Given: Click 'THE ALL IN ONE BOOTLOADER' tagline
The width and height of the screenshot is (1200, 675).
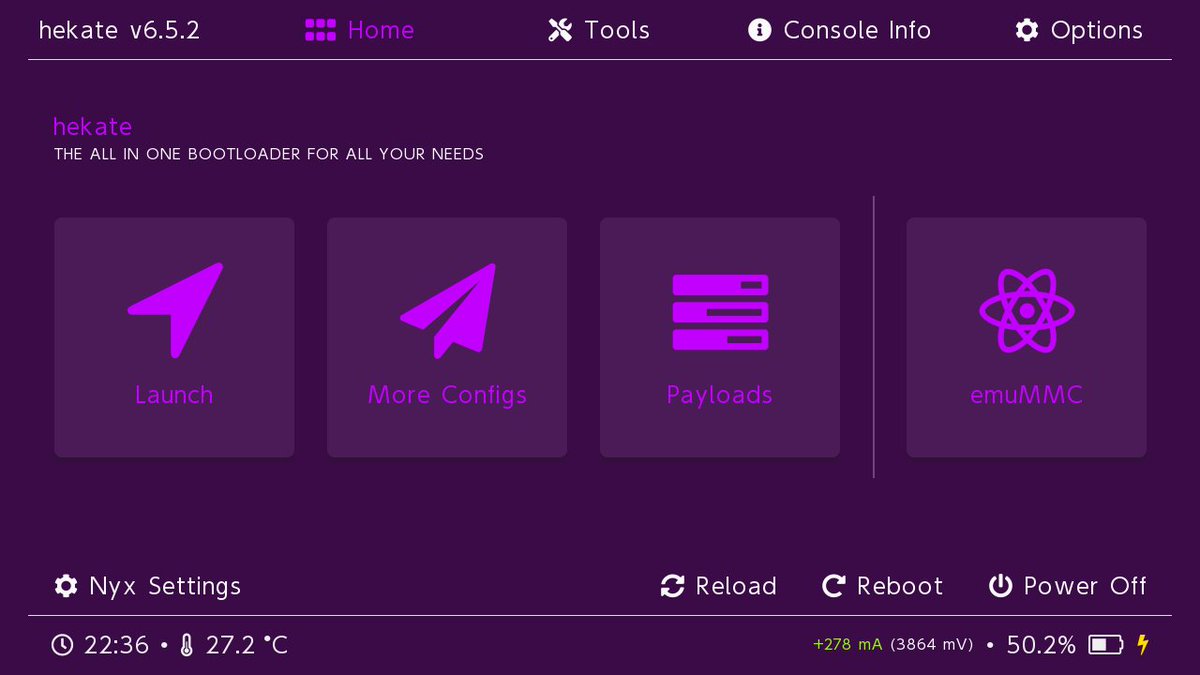Looking at the screenshot, I should [268, 155].
